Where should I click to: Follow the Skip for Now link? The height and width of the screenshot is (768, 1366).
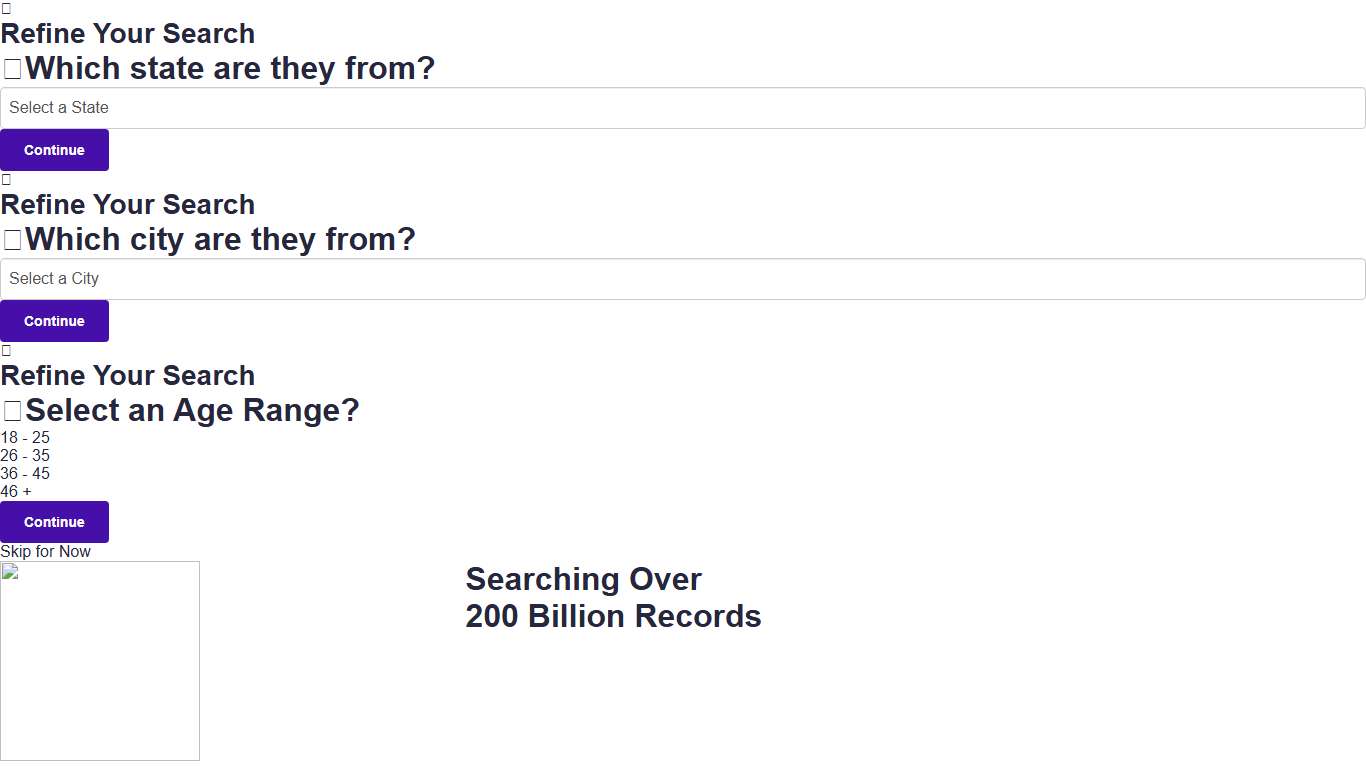pyautogui.click(x=45, y=552)
